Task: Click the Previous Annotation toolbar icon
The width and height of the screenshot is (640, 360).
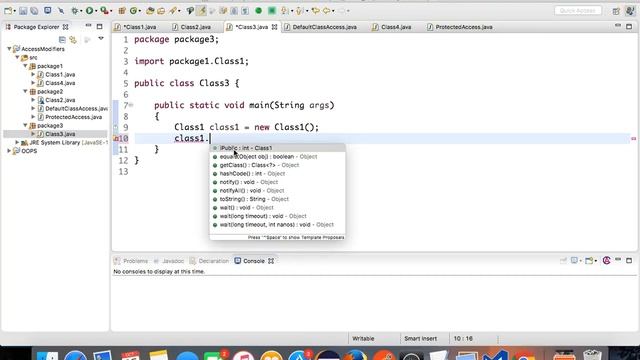Action: tap(300, 11)
